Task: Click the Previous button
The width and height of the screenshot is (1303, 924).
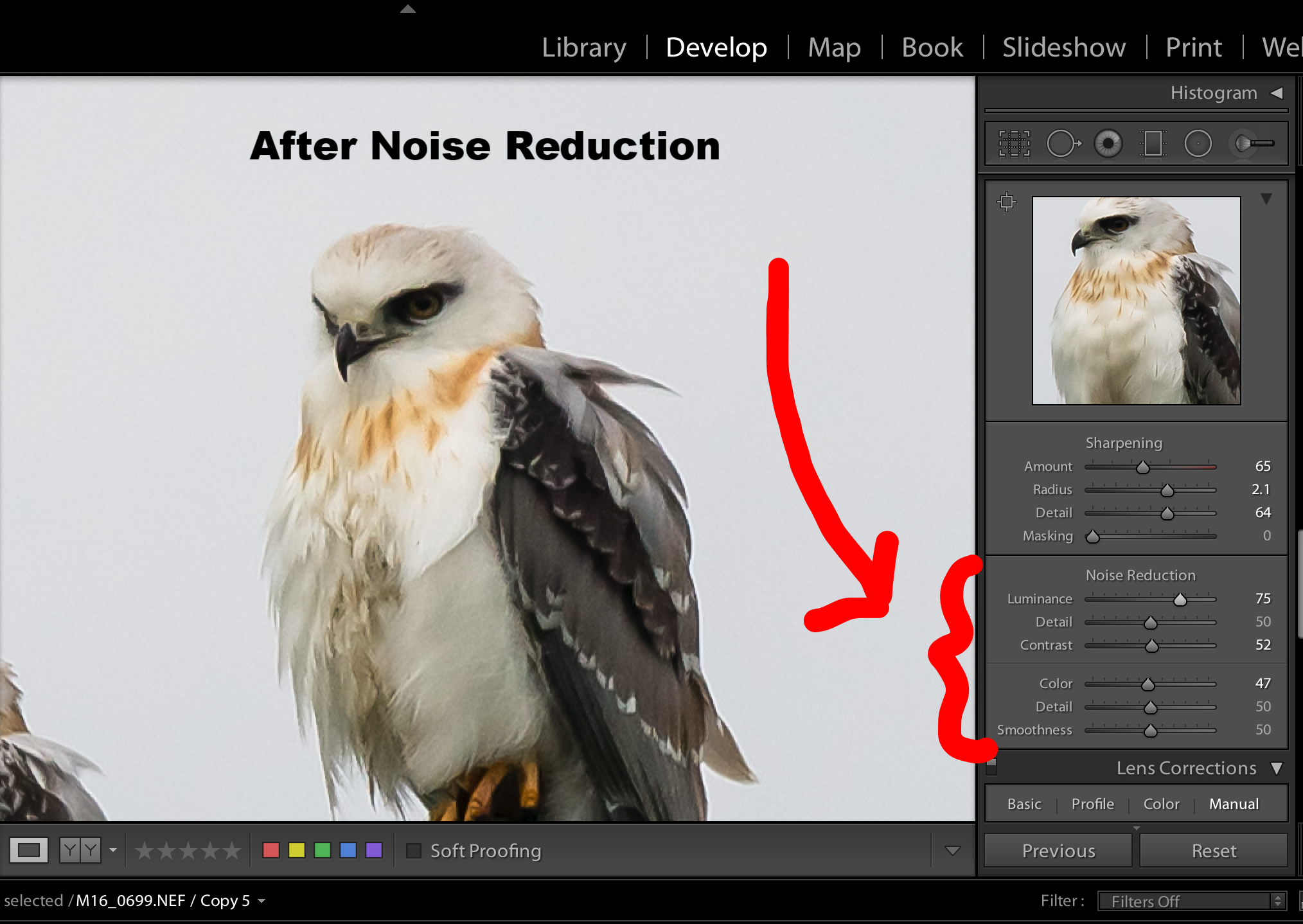Action: point(1058,851)
